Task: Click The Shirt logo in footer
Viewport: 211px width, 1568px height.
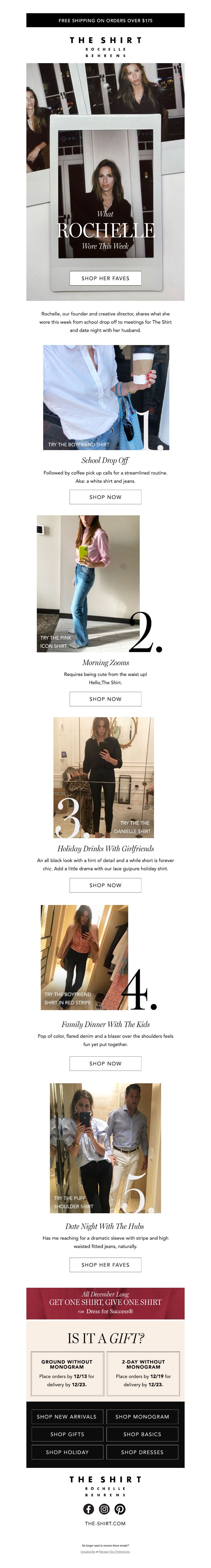Action: [105, 1485]
